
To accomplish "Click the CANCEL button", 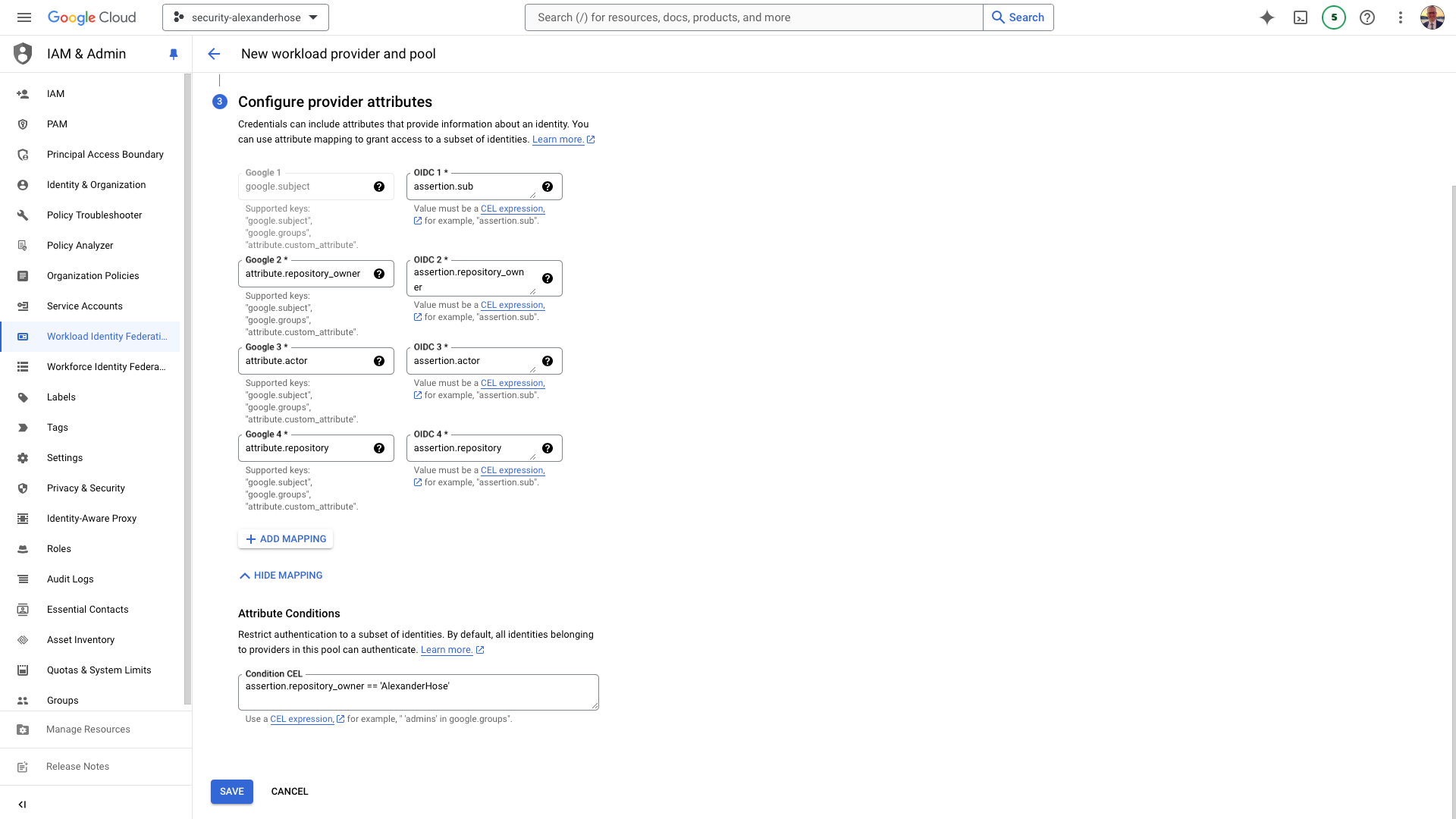I will click(x=289, y=791).
